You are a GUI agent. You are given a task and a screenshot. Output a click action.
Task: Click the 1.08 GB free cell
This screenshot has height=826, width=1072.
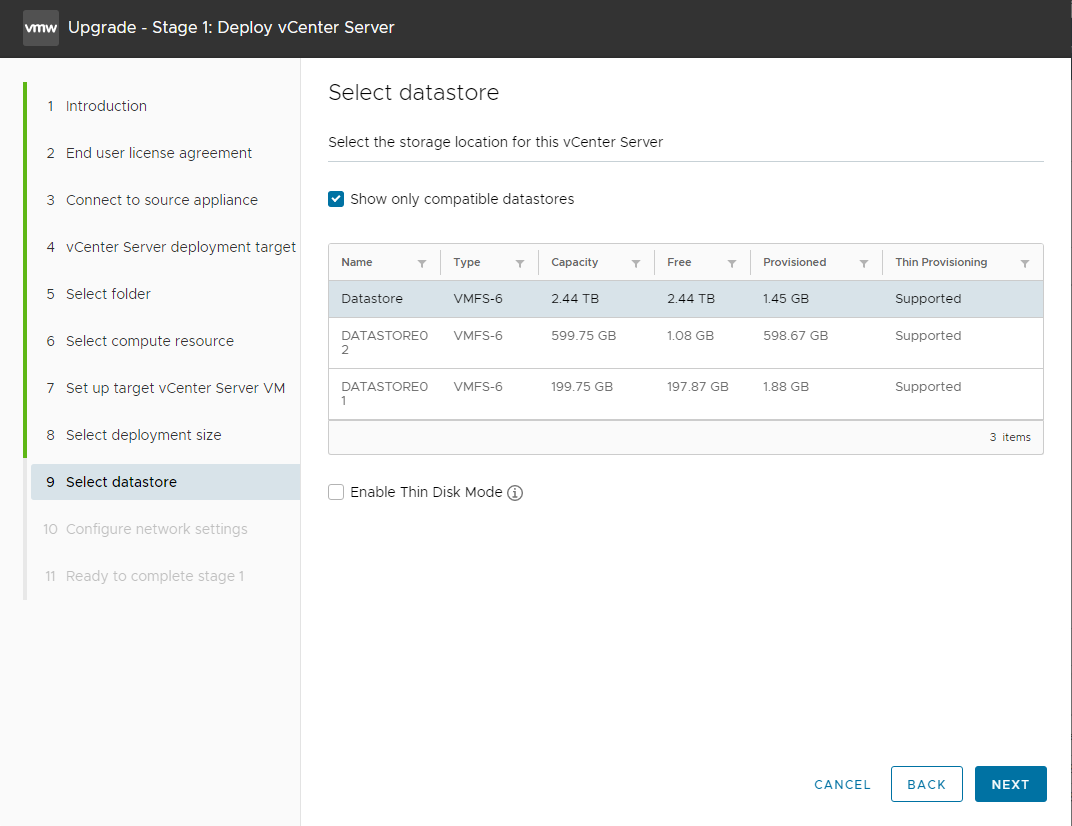click(690, 336)
